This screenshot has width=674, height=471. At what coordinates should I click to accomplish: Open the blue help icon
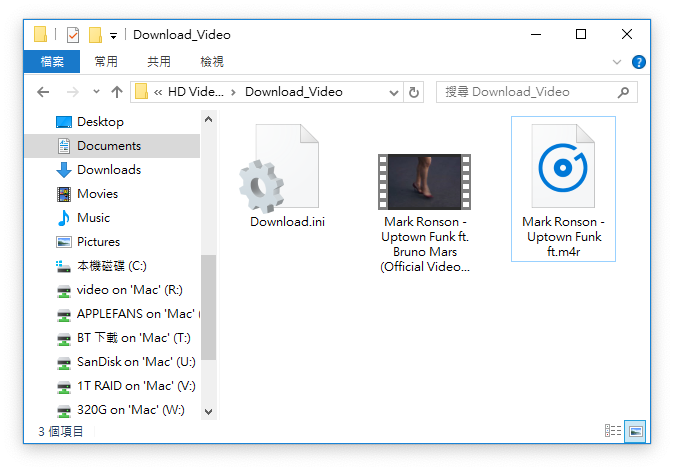(638, 62)
